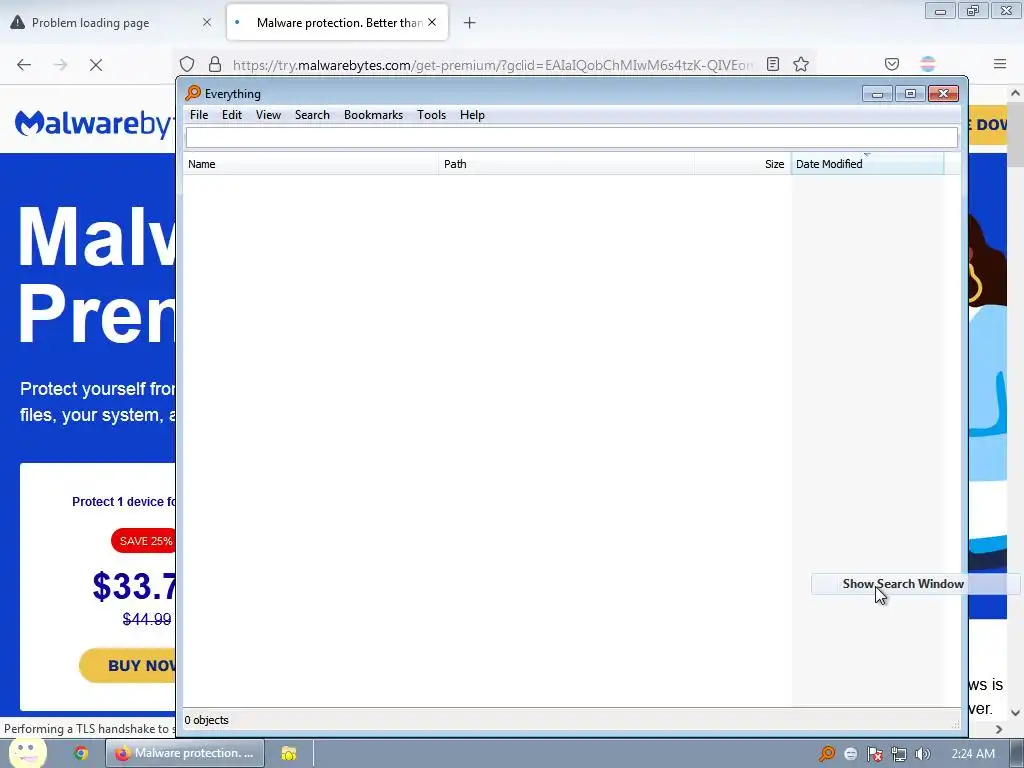Open the Start button on taskbar
The image size is (1024, 768).
(x=27, y=753)
